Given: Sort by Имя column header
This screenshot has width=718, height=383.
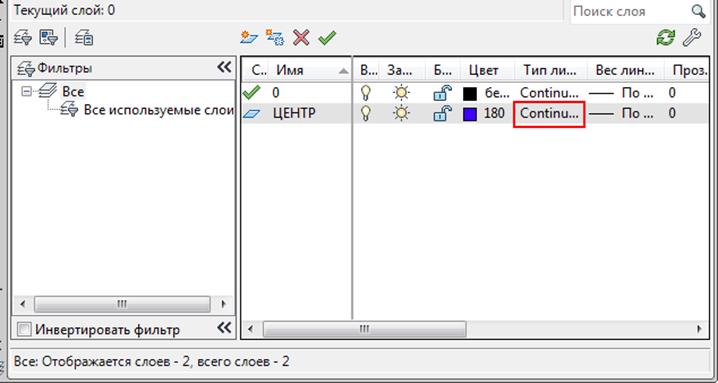Looking at the screenshot, I should [311, 71].
